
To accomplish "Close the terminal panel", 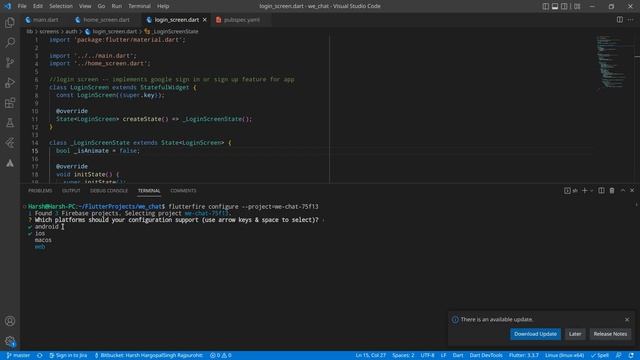I will coord(632,191).
